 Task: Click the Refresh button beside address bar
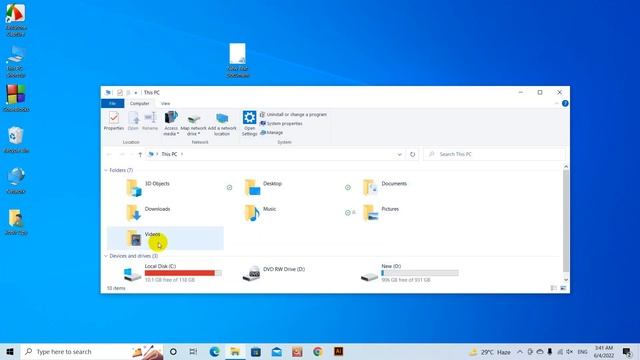(413, 154)
